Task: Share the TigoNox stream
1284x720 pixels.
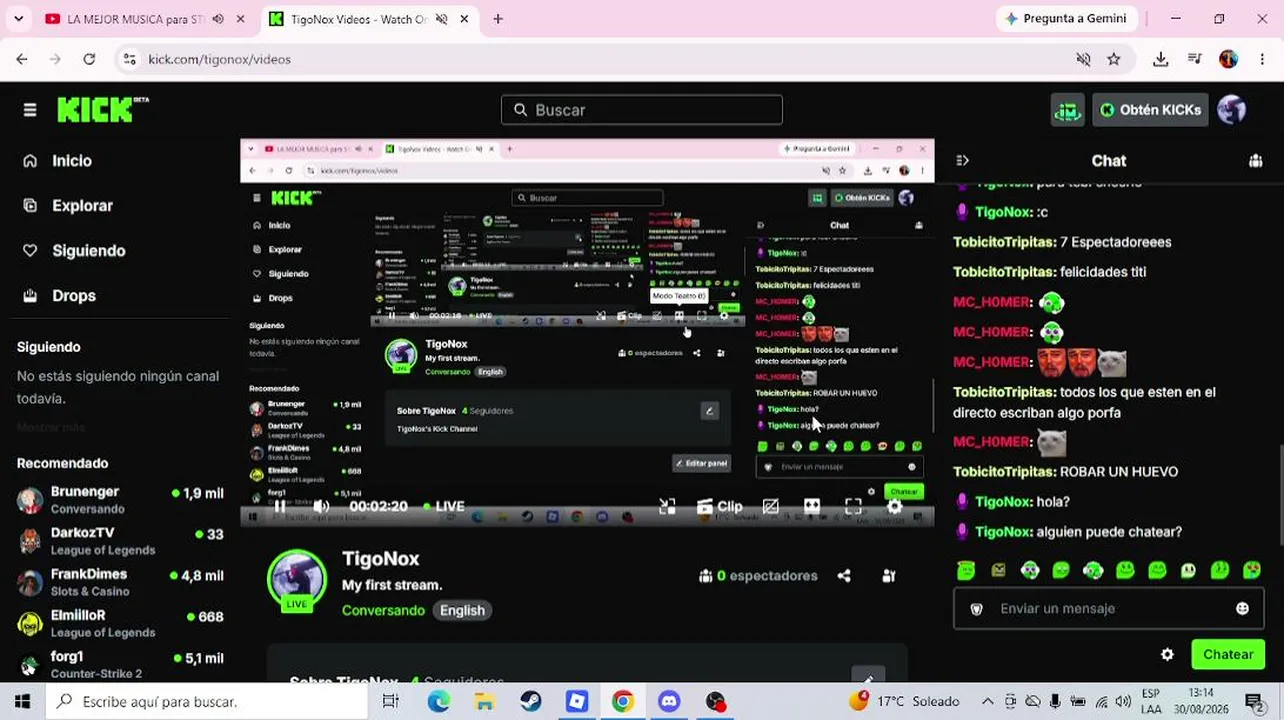Action: click(x=844, y=576)
